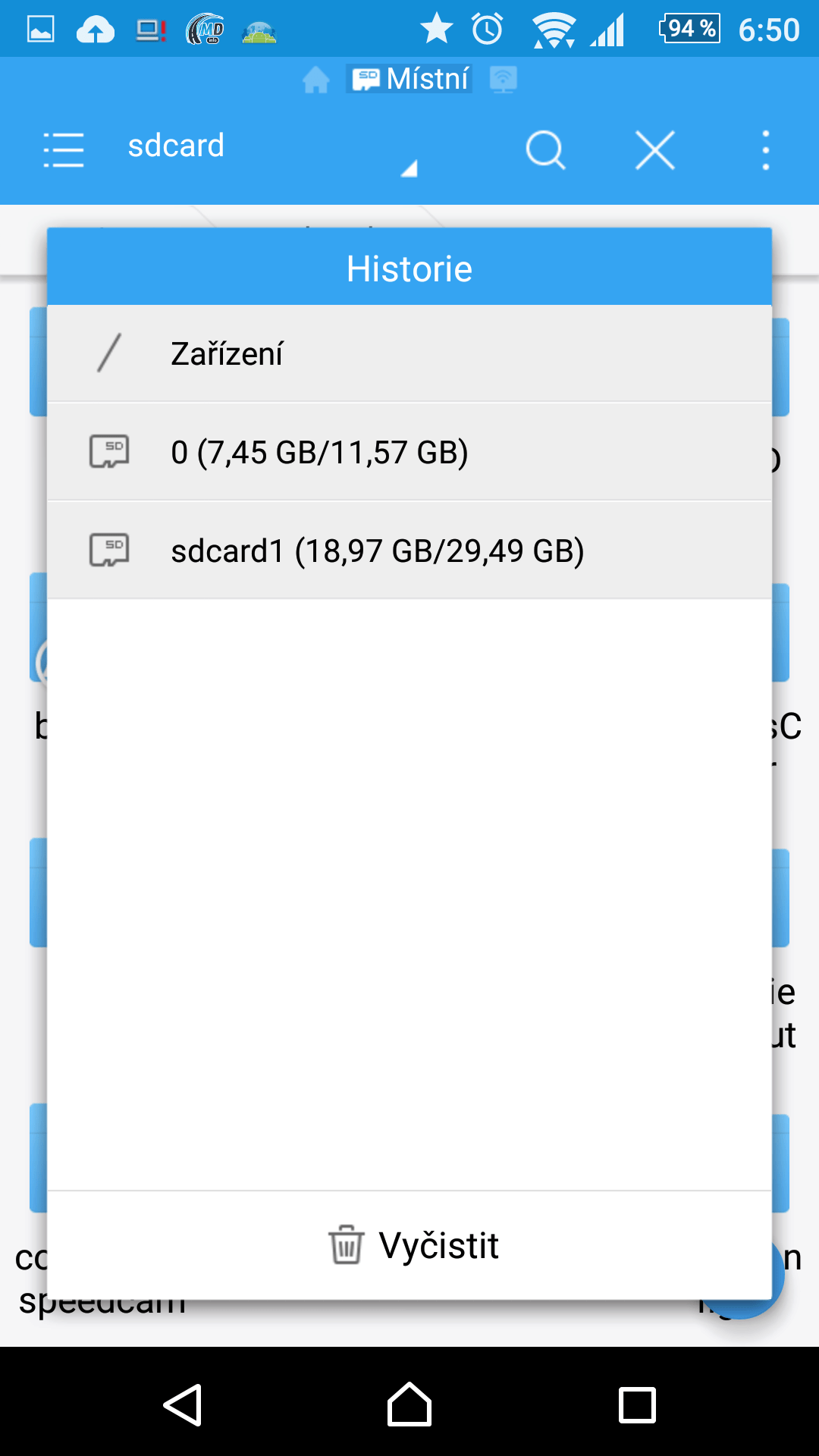
Task: Tap the search magnifier icon
Action: pos(545,149)
